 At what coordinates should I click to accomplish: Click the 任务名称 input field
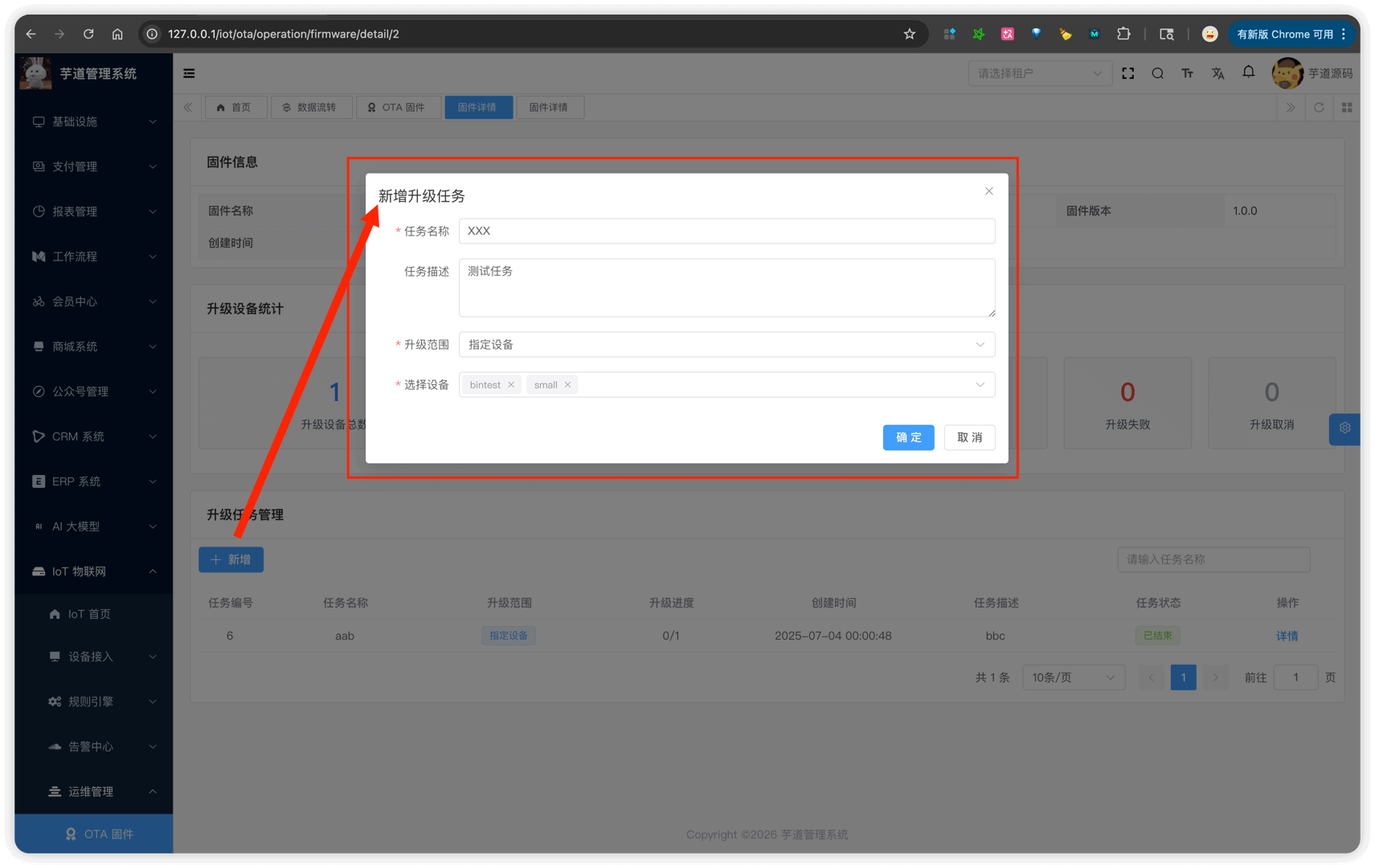click(x=726, y=231)
